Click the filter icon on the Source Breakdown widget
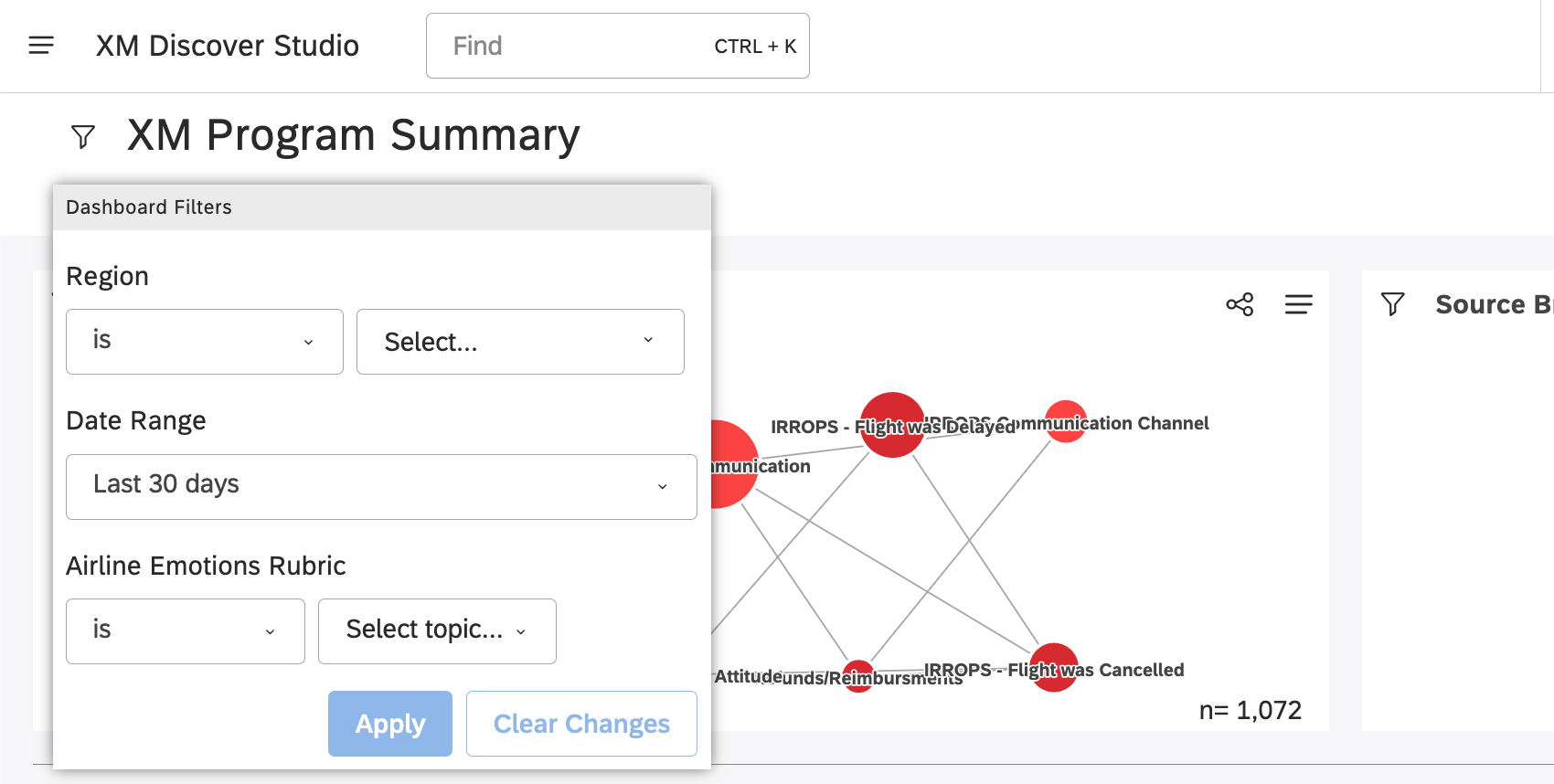1554x784 pixels. (x=1393, y=304)
